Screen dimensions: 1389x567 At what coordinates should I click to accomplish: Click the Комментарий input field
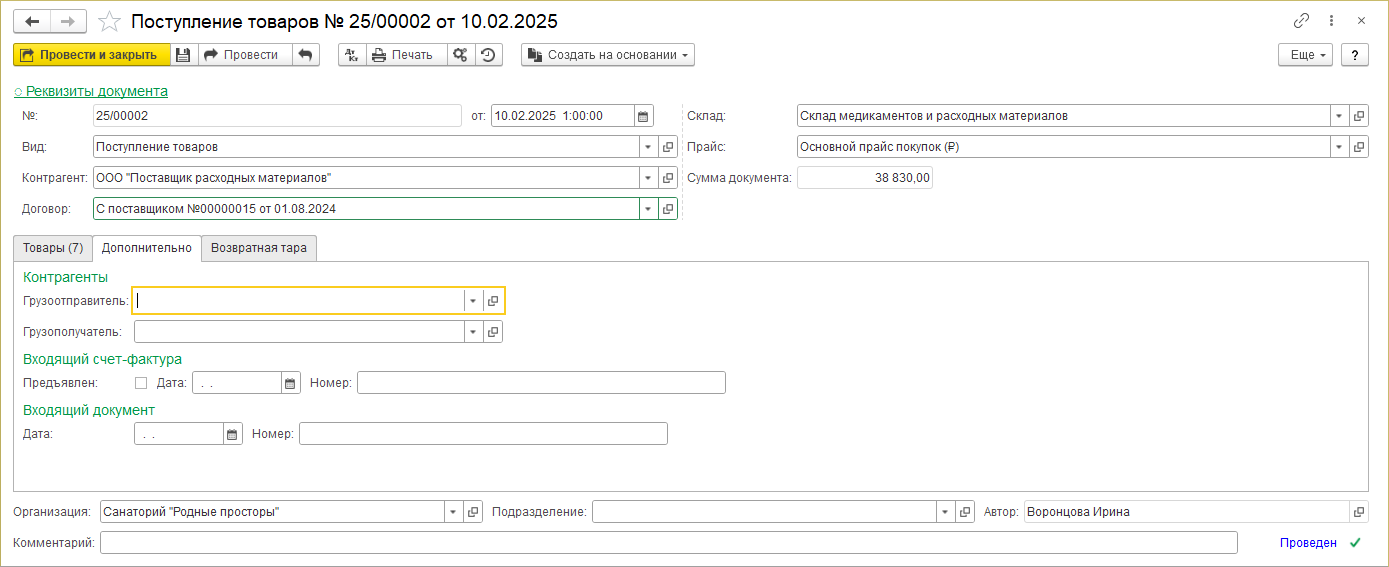(668, 543)
